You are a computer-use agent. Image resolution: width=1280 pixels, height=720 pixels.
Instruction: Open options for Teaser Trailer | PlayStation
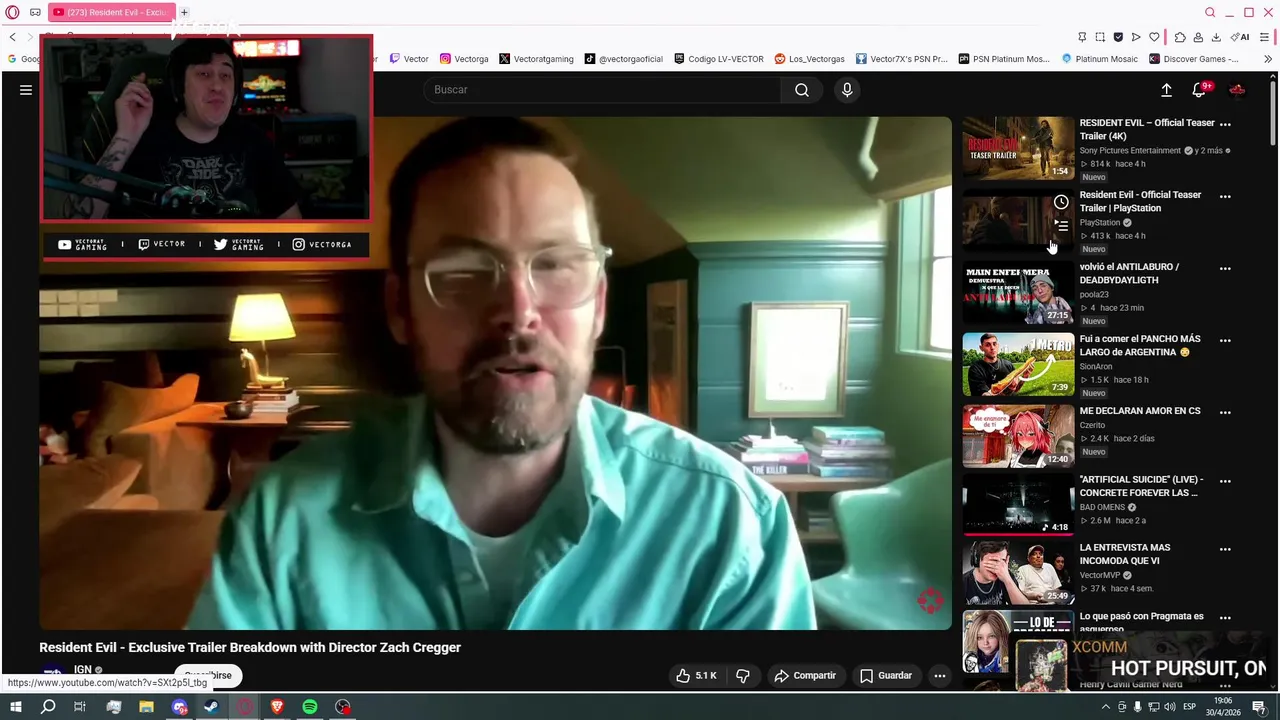1225,197
